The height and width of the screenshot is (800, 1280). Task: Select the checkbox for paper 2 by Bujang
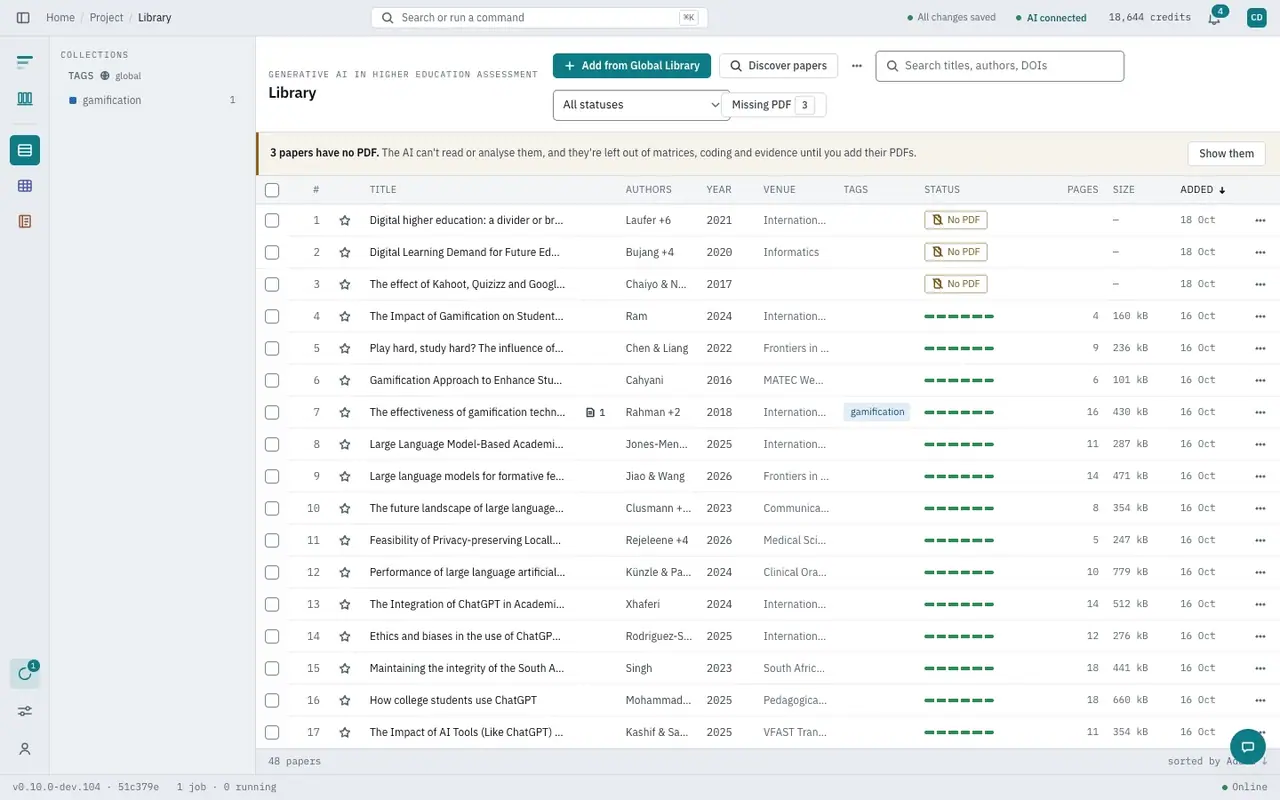(x=272, y=252)
